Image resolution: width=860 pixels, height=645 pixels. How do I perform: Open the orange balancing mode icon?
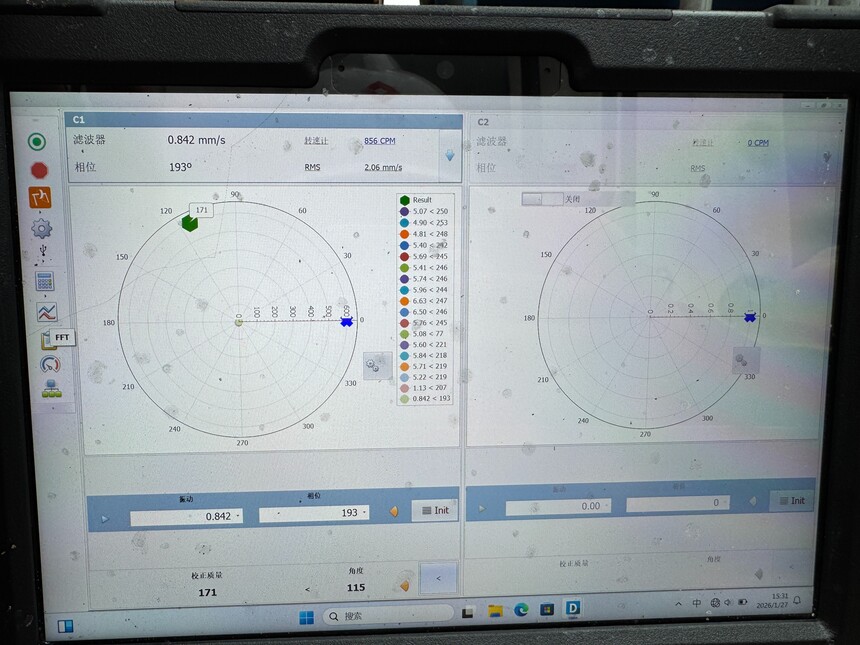(40, 198)
